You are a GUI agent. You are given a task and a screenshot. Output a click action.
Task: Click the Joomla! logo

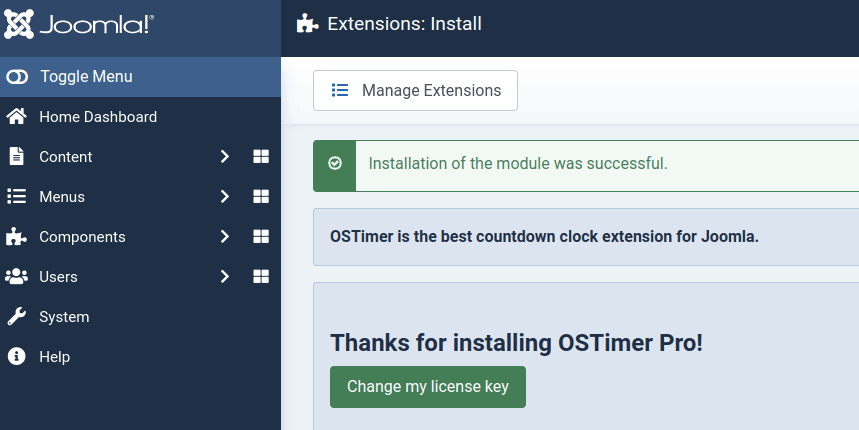pyautogui.click(x=79, y=24)
